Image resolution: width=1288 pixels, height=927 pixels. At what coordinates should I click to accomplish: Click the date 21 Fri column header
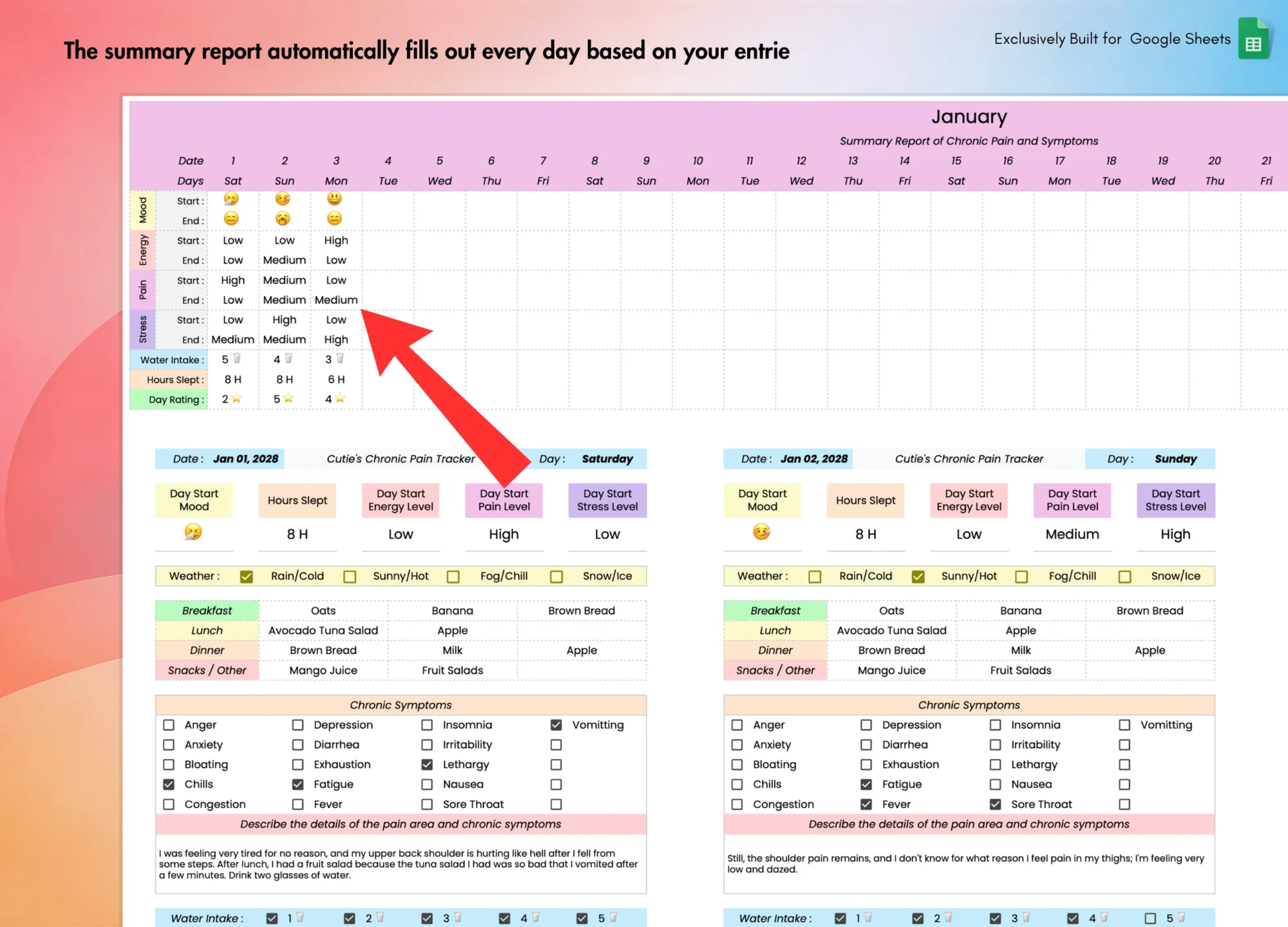pyautogui.click(x=1266, y=171)
